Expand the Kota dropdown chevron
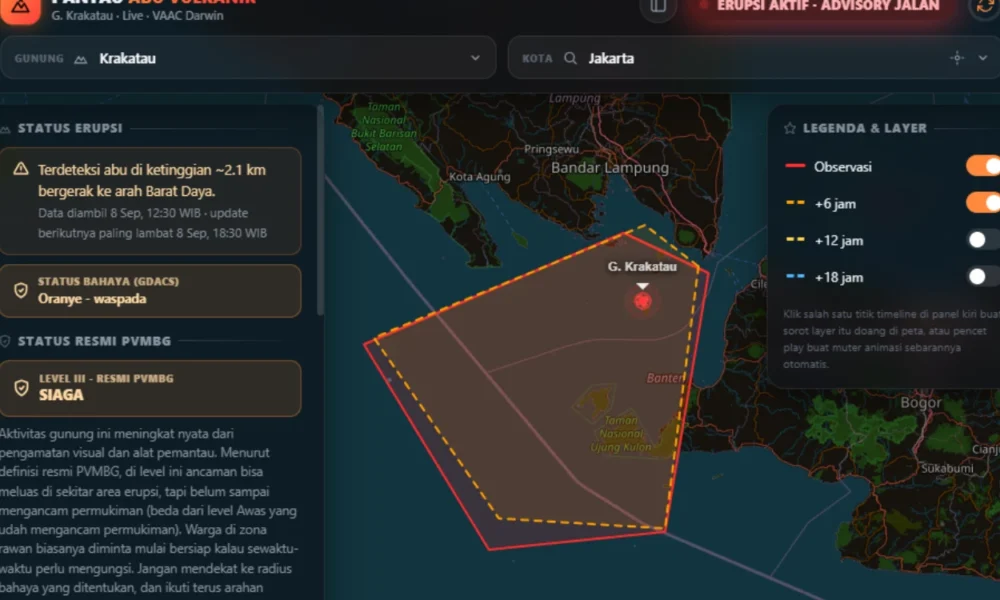This screenshot has width=1000, height=600. click(x=983, y=58)
